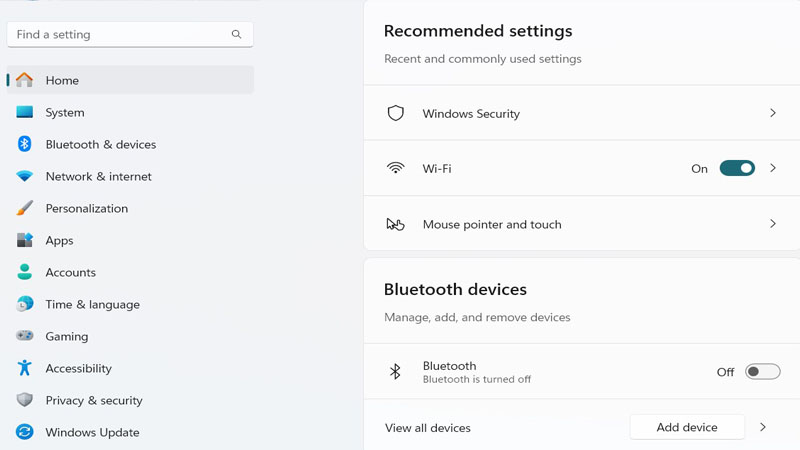Screen dimensions: 800x450
Task: Open the Home page in sidebar
Action: point(130,80)
